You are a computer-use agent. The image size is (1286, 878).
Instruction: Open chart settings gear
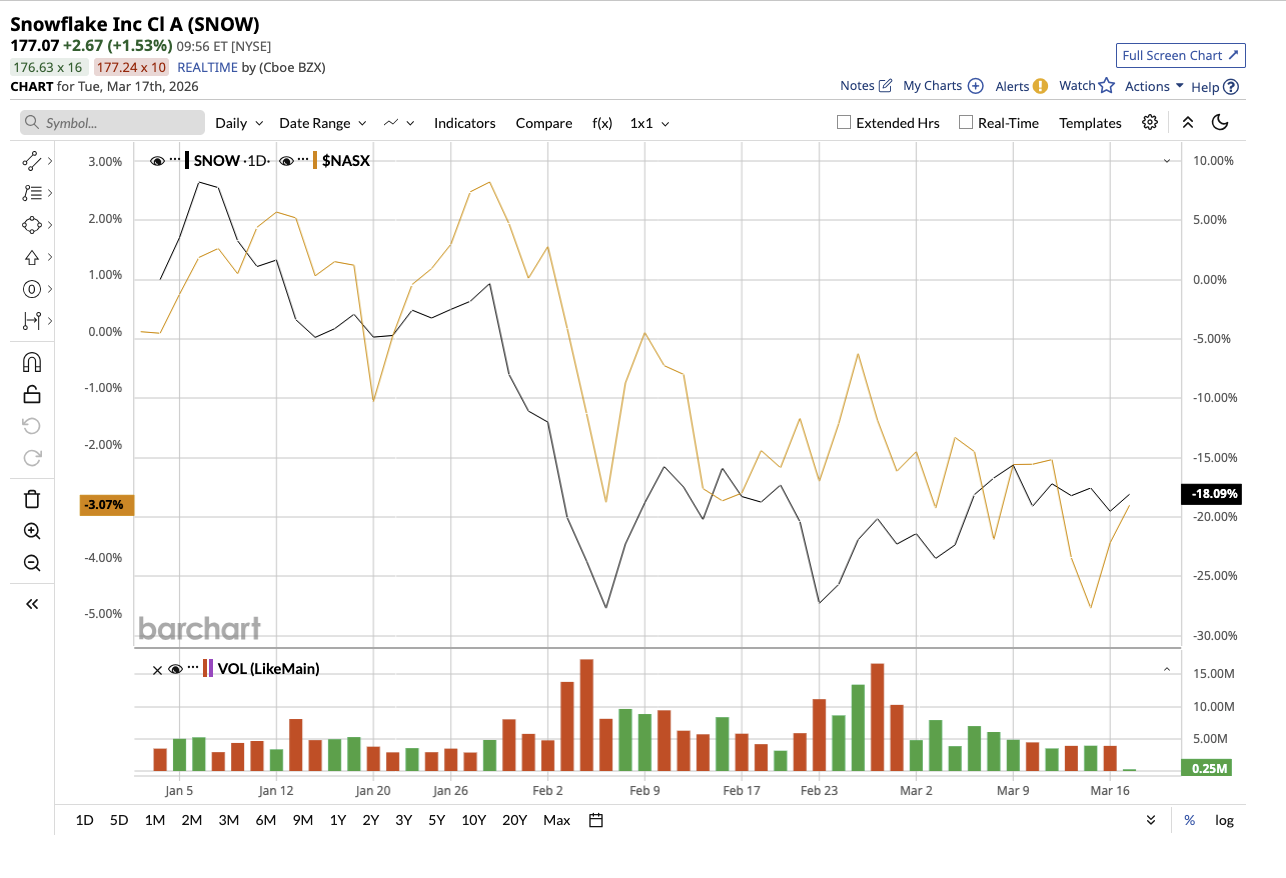tap(1150, 122)
